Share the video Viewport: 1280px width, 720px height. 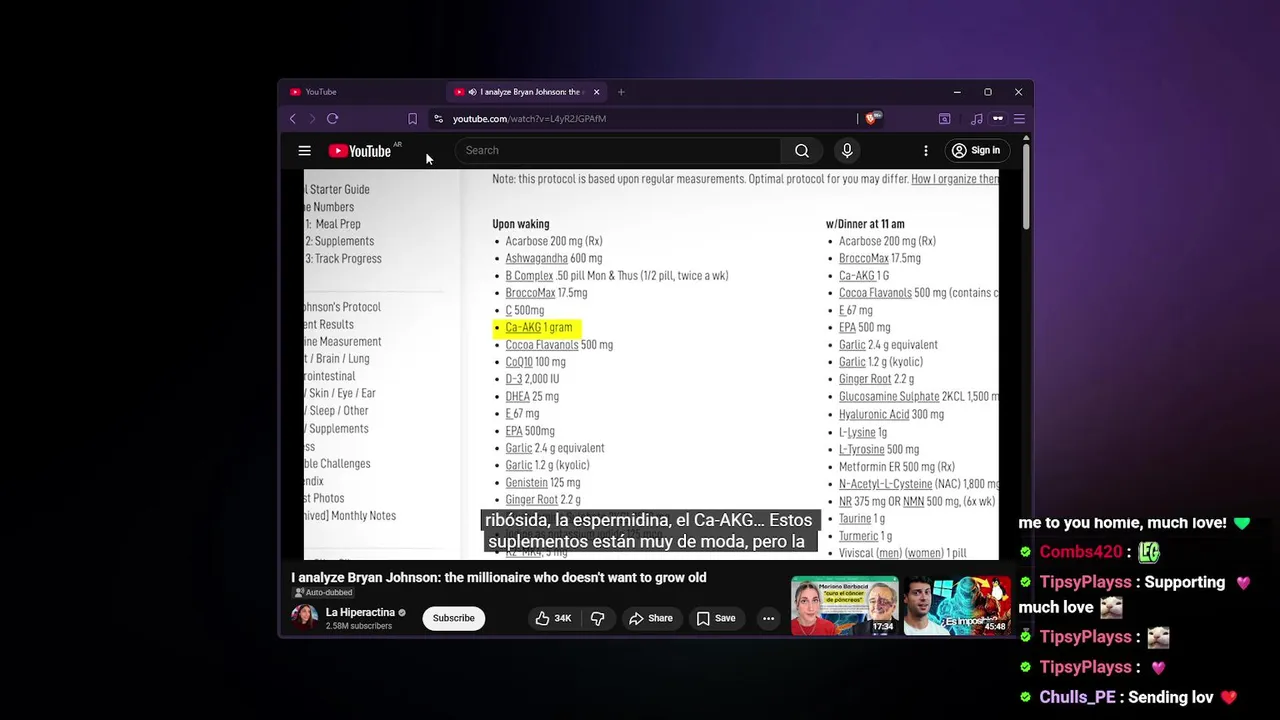point(651,618)
